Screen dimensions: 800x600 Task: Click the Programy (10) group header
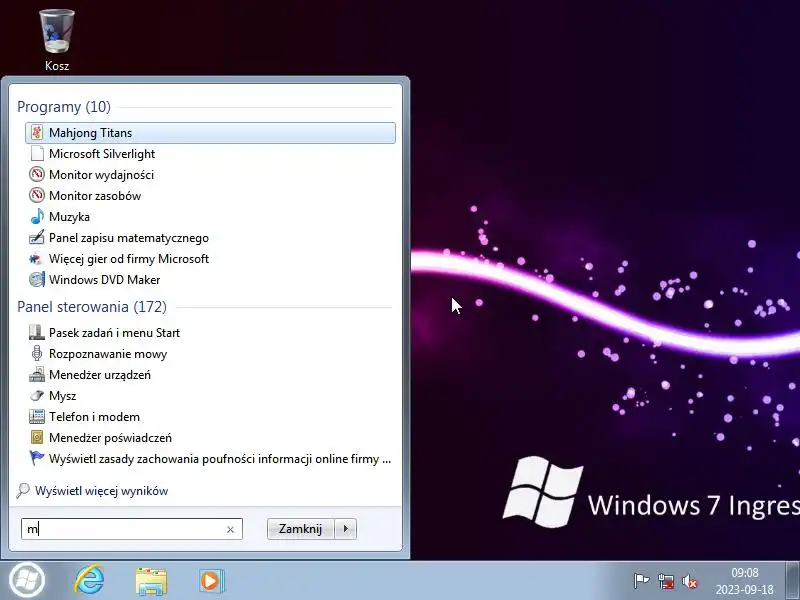[x=64, y=107]
